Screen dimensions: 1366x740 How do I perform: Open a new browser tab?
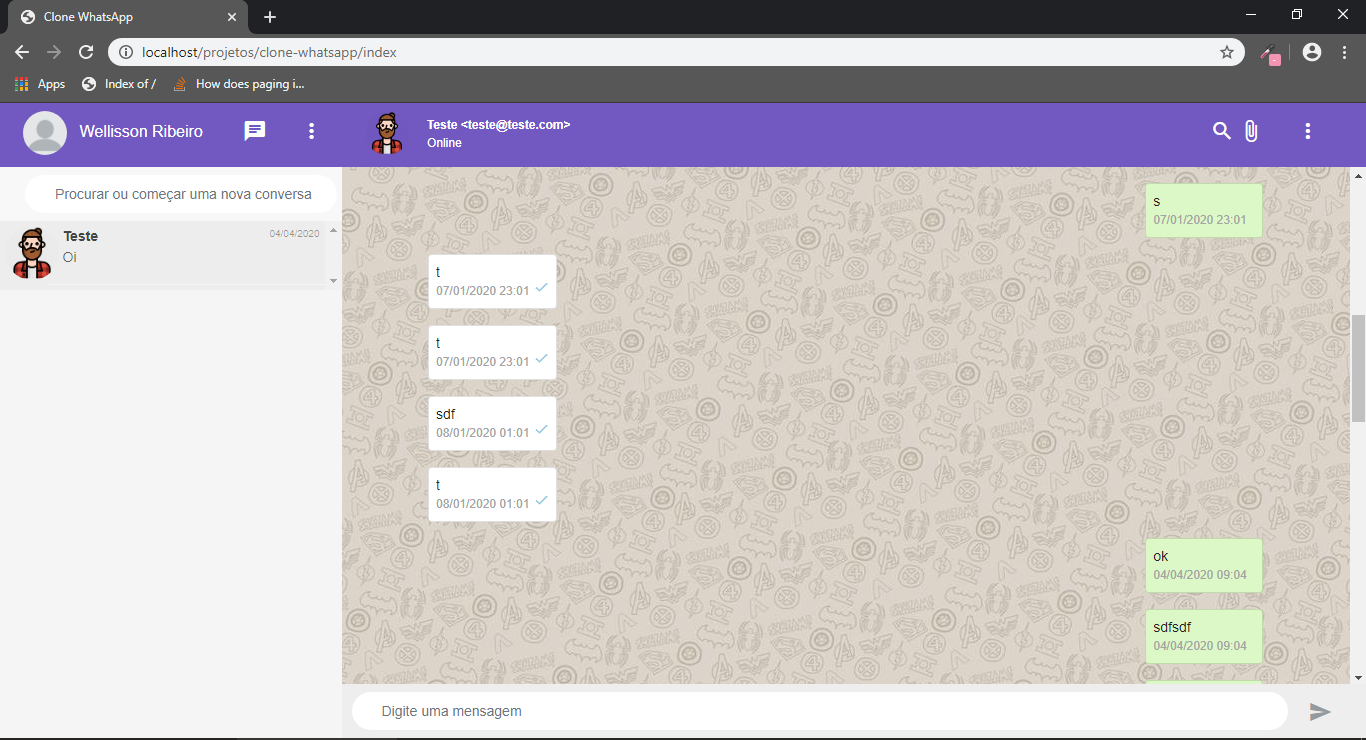pos(270,17)
